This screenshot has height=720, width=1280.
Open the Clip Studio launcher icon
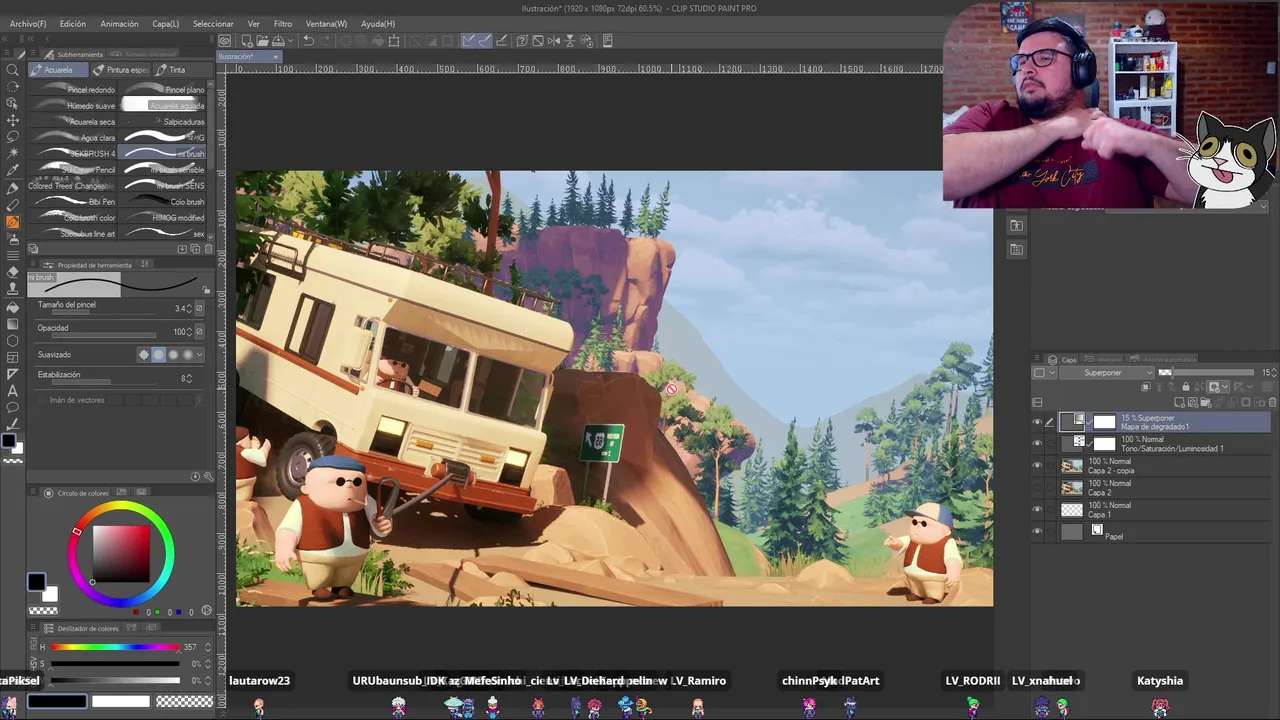(225, 41)
